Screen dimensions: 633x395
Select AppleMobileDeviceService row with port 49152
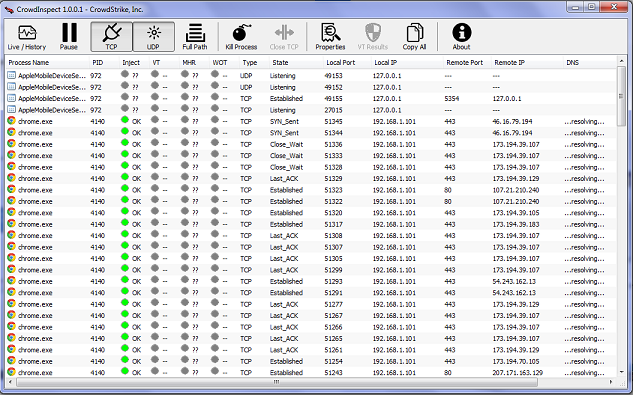point(311,87)
